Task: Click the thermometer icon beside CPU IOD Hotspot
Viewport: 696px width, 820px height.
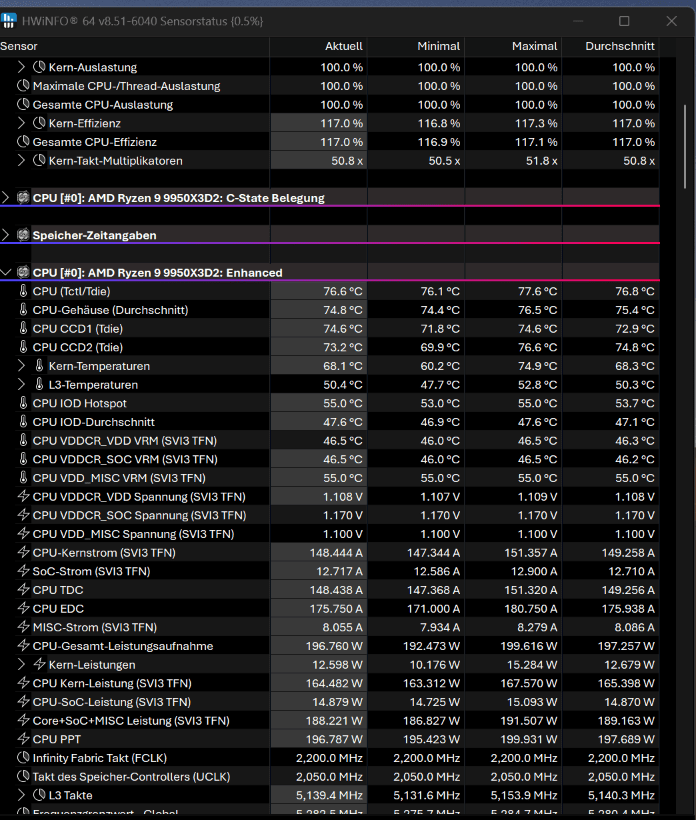Action: pyautogui.click(x=23, y=403)
